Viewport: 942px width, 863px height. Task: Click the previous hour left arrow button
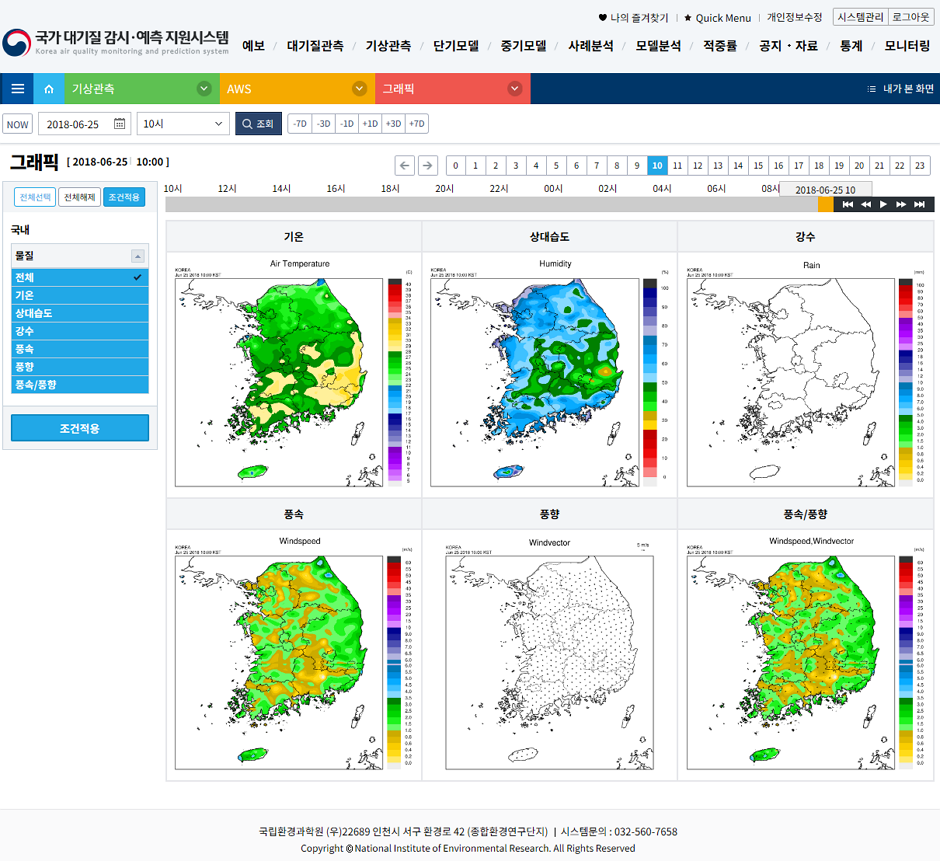coord(405,165)
